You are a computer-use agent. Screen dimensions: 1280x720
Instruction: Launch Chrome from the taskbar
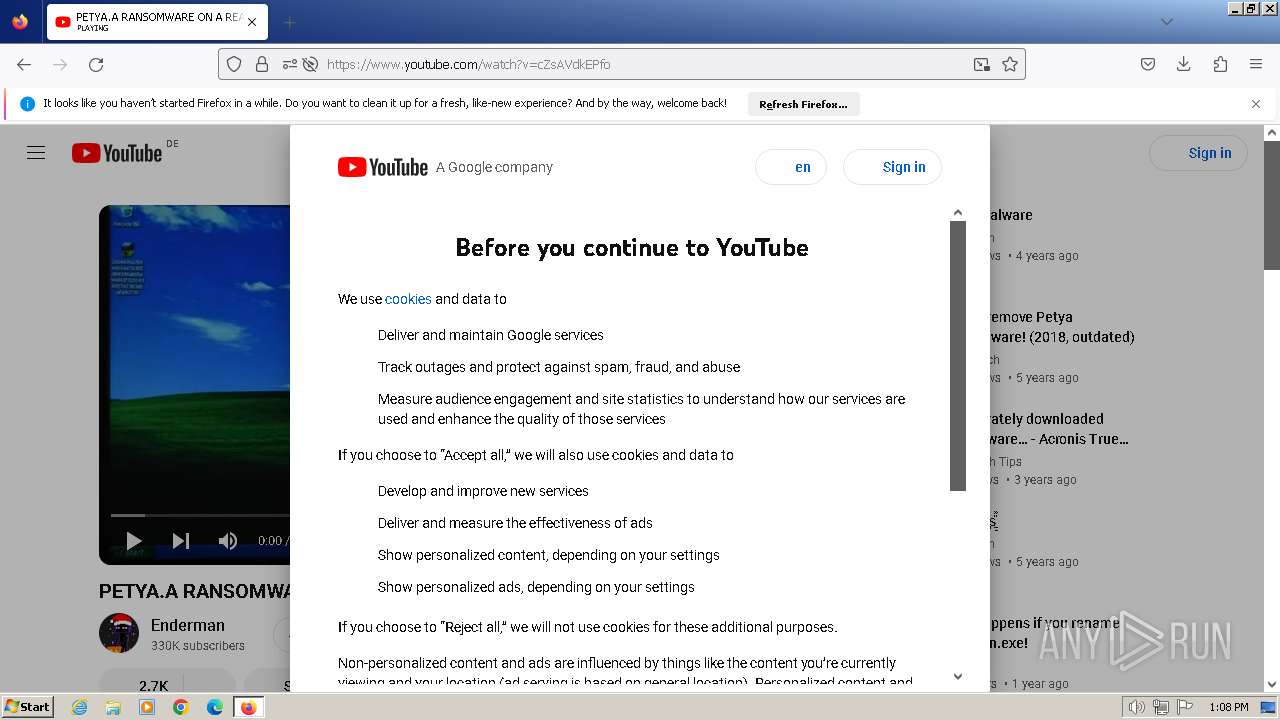point(181,707)
